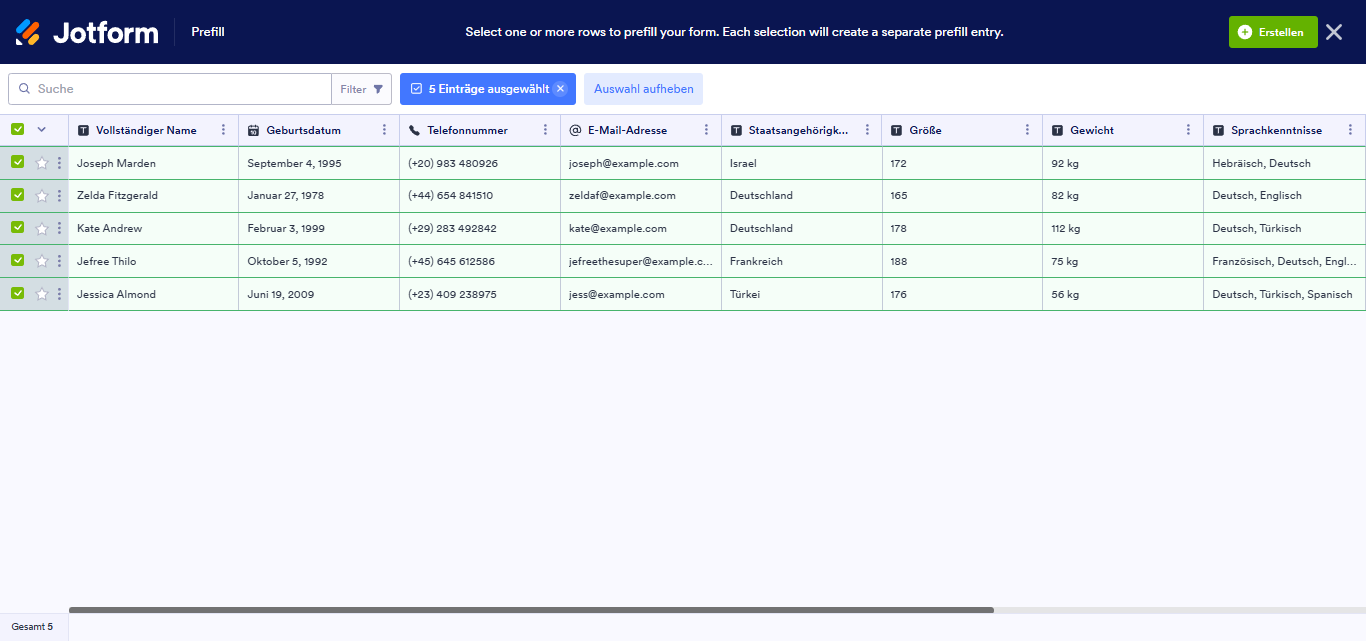Screen dimensions: 1366x641
Task: Click the search magnifier icon
Action: click(24, 89)
